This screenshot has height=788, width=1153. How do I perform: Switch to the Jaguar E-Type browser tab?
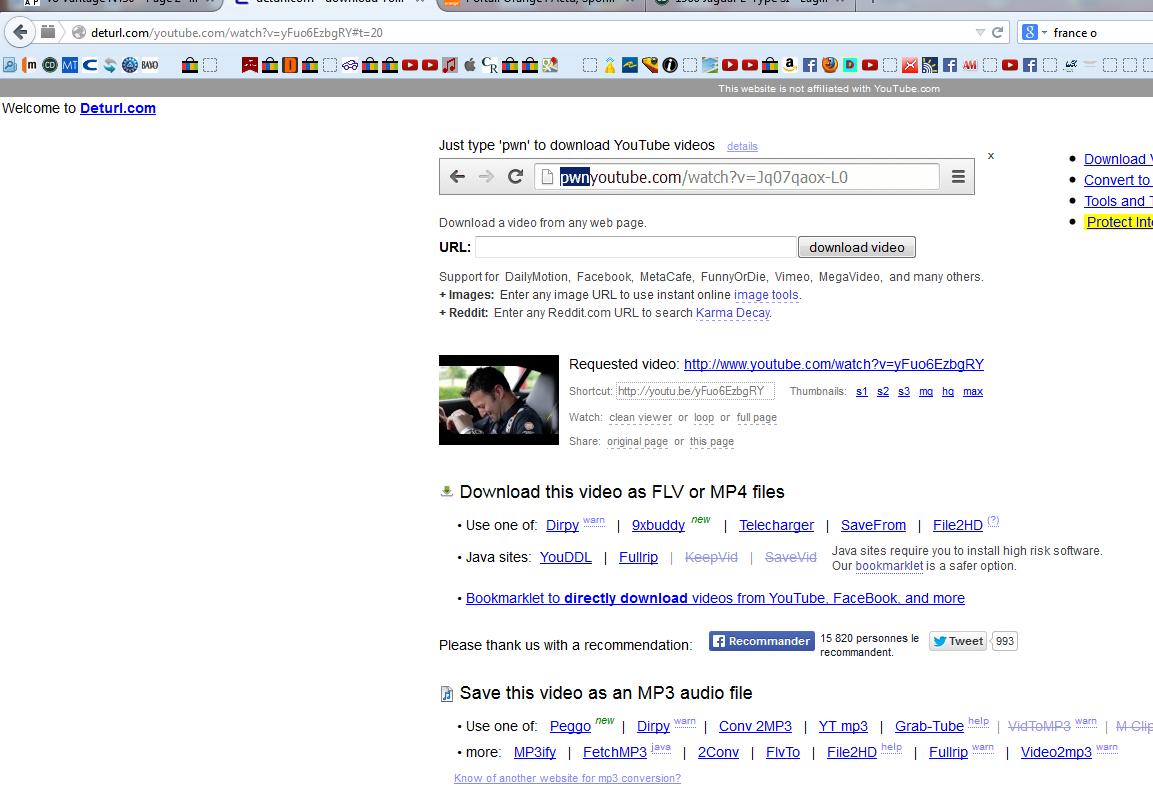750,3
